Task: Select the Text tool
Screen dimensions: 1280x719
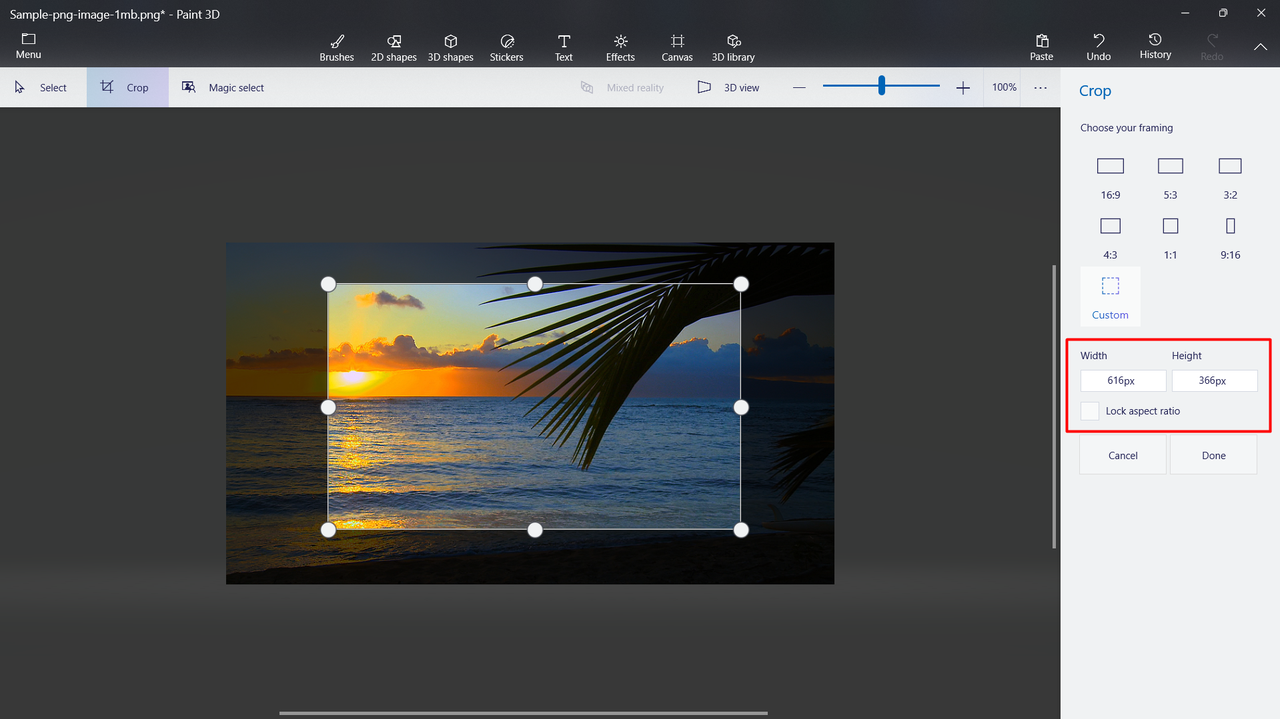Action: [x=564, y=47]
